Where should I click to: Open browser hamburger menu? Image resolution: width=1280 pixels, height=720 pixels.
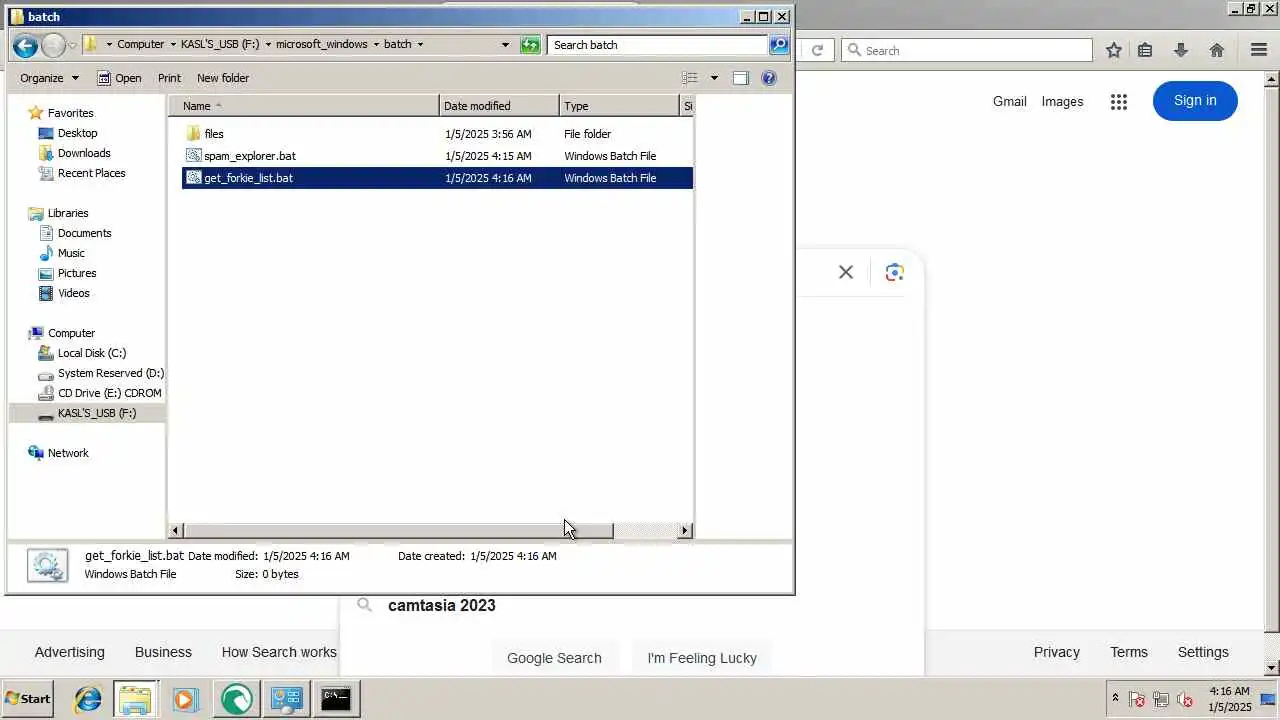[x=1259, y=50]
